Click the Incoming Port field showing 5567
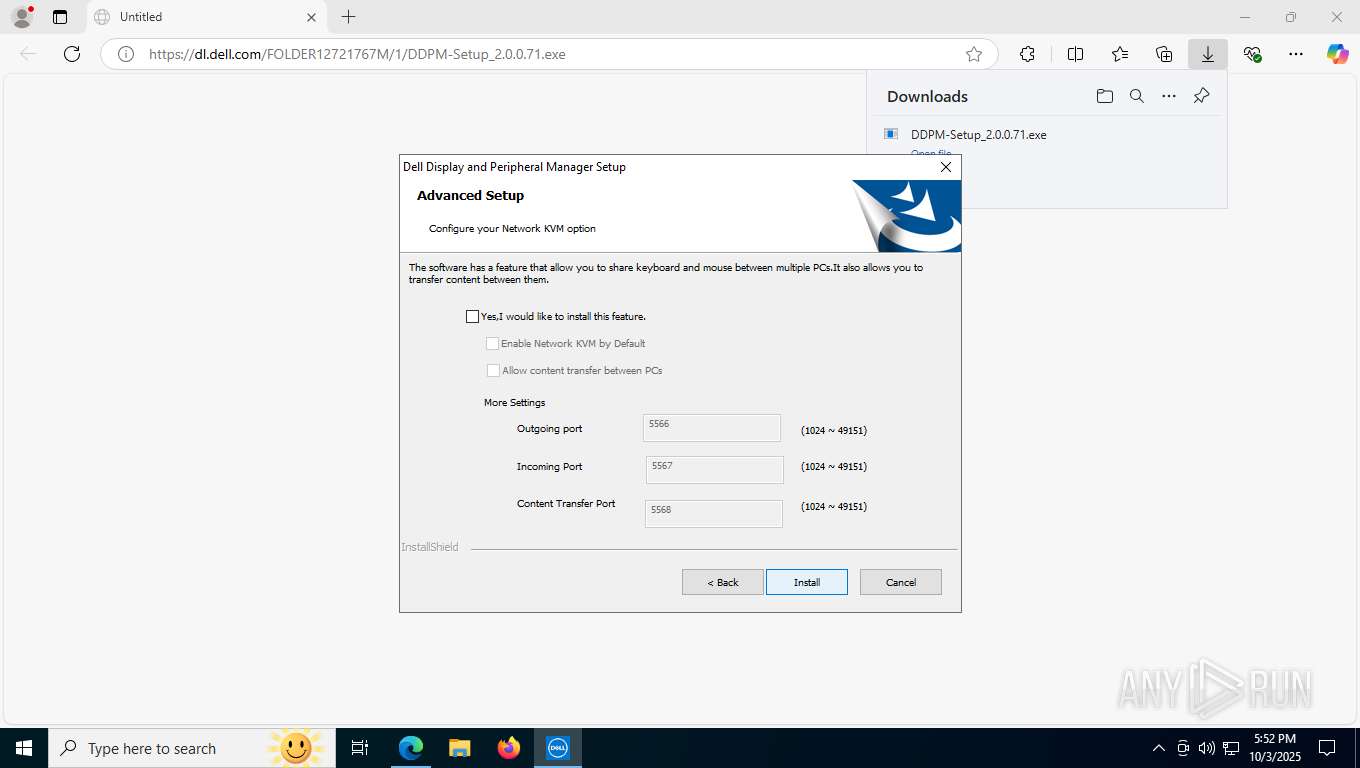 715,470
